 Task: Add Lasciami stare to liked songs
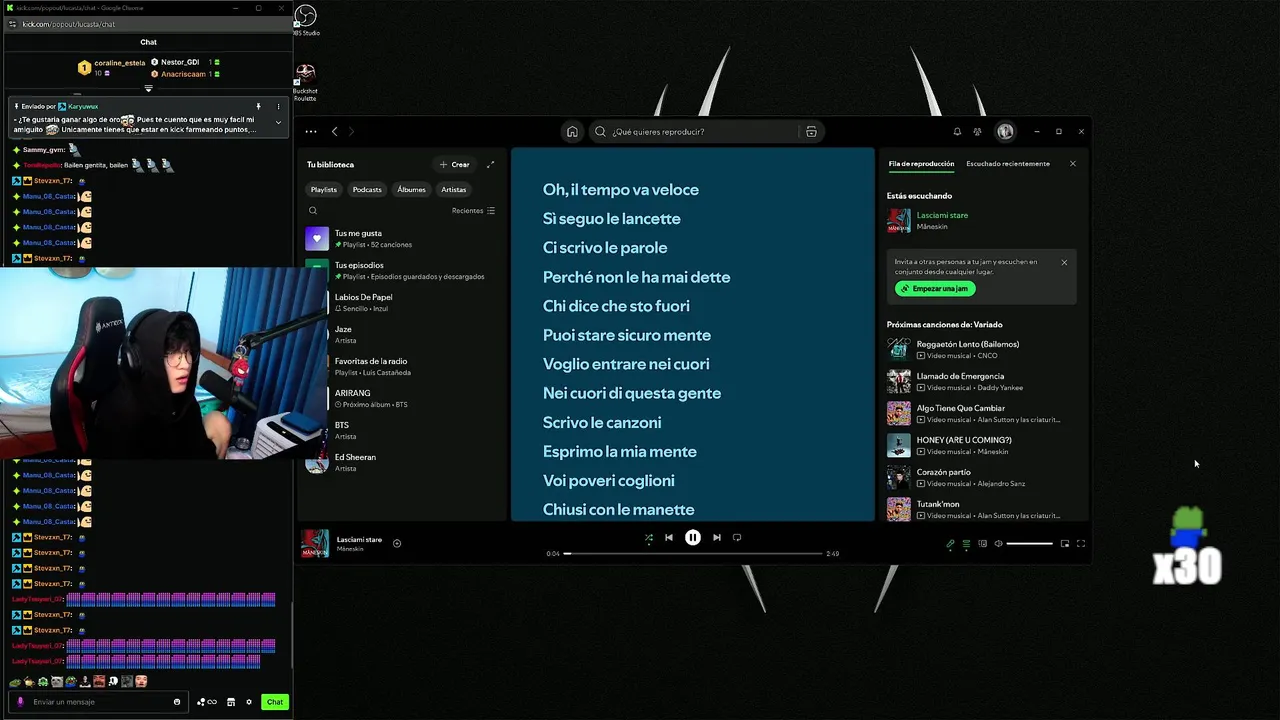coord(397,543)
